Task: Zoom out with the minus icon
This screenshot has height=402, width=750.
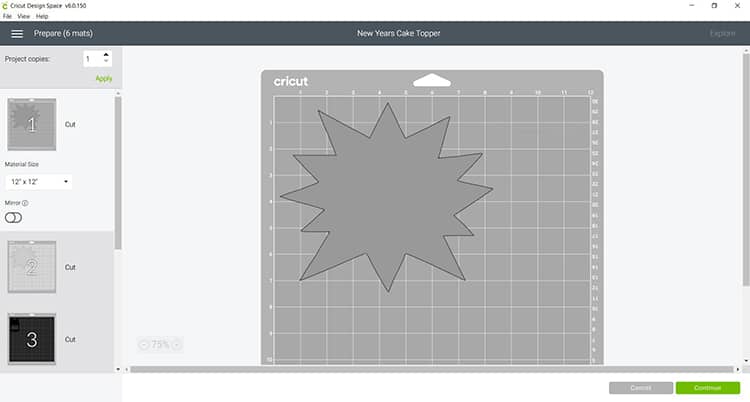Action: tap(144, 344)
